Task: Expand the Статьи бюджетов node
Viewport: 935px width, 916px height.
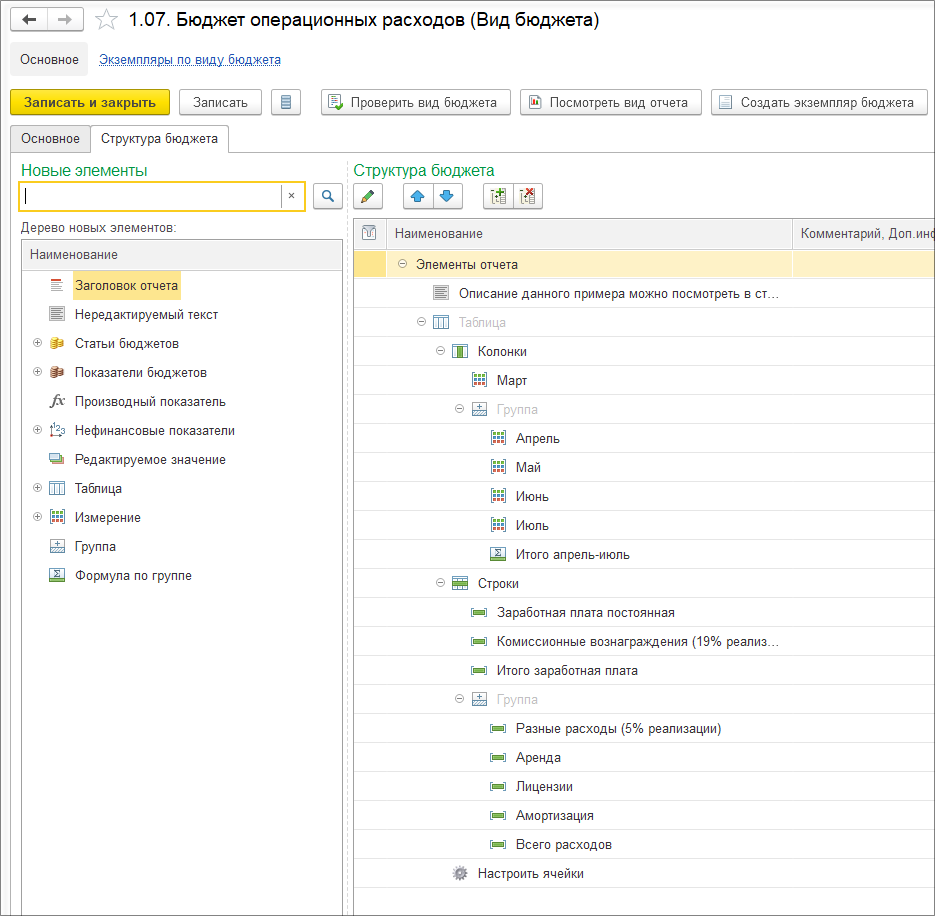Action: [38, 343]
